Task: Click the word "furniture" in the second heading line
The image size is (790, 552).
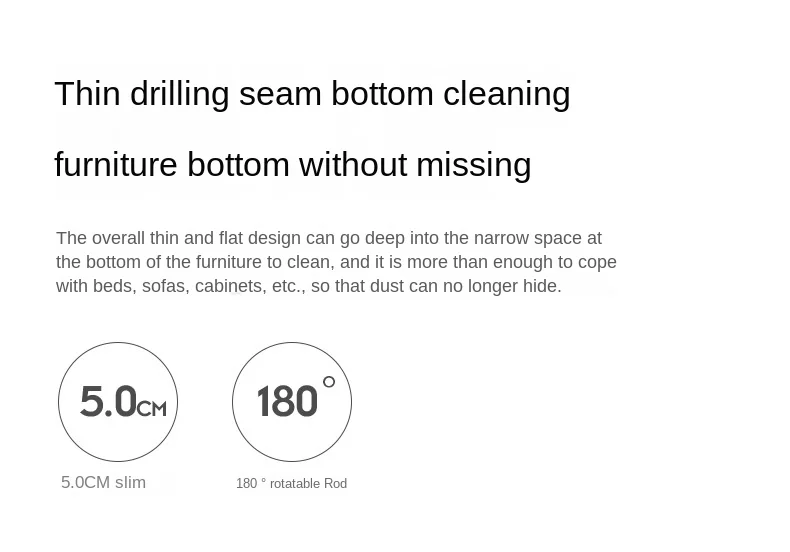Action: tap(116, 165)
